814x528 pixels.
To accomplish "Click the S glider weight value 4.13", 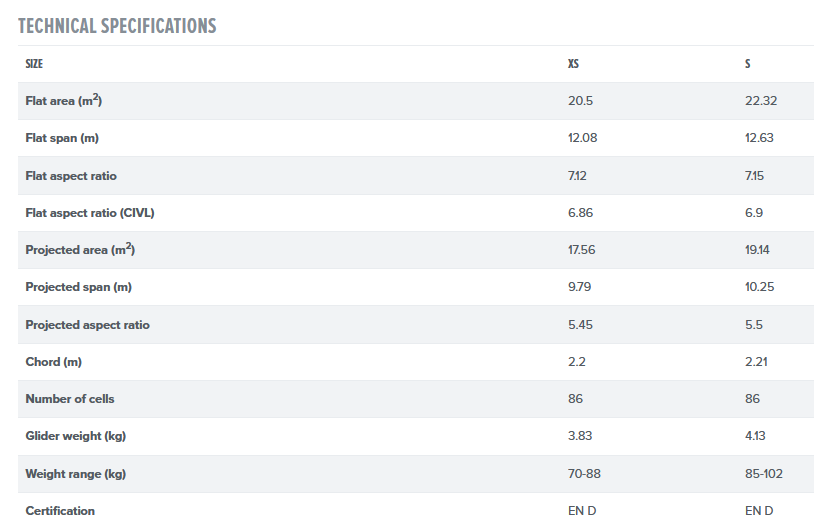I will point(757,436).
